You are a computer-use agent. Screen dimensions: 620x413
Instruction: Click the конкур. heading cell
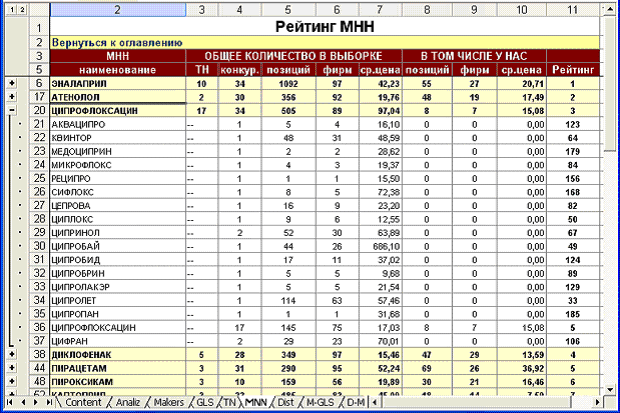pyautogui.click(x=239, y=70)
